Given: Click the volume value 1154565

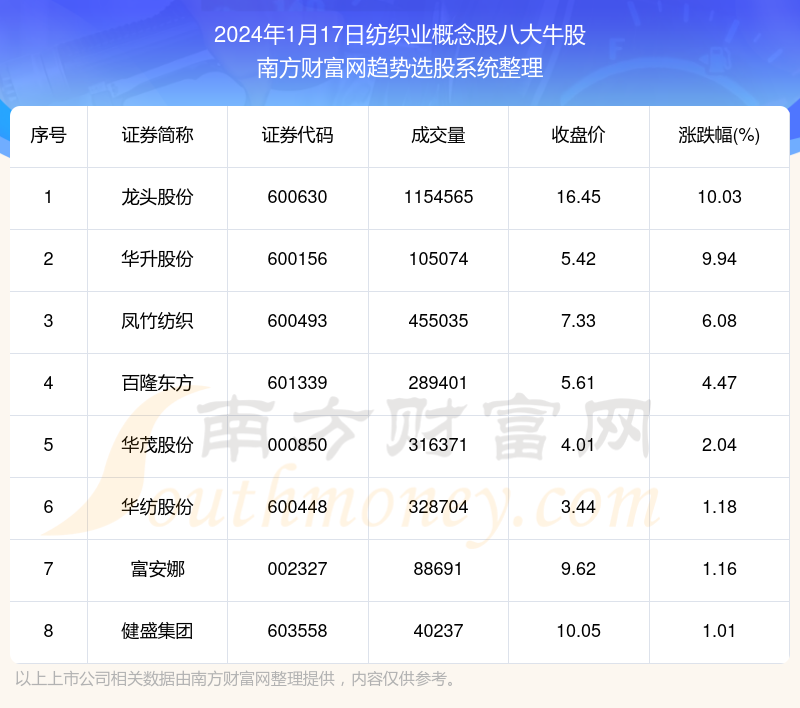Looking at the screenshot, I should tap(437, 197).
